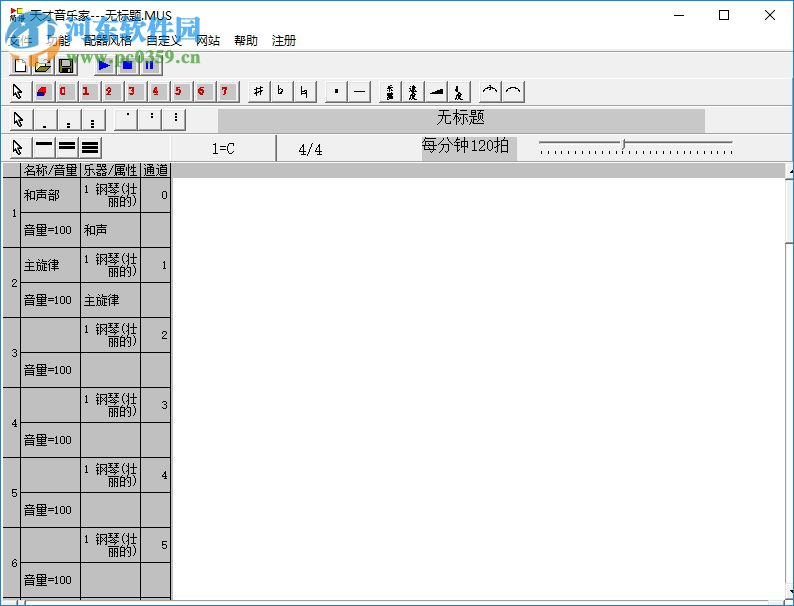Screen dimensions: 794x606
Task: Click track 1's 音量=100 volume cell
Action: tap(50, 230)
